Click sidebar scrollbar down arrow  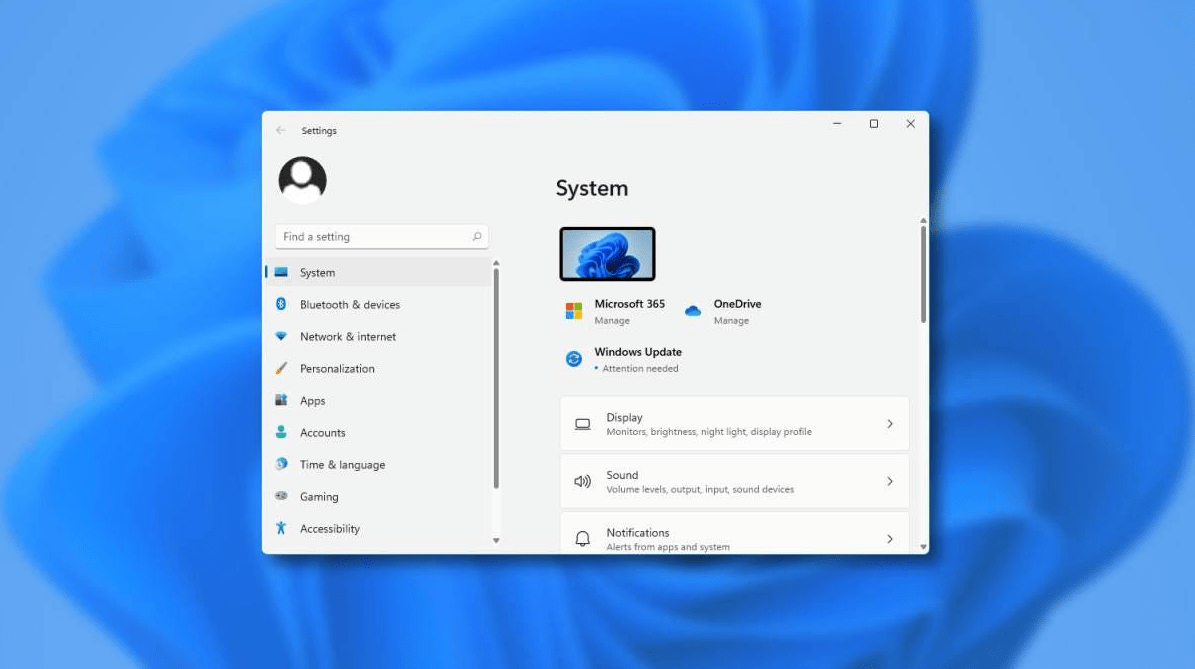click(x=496, y=540)
